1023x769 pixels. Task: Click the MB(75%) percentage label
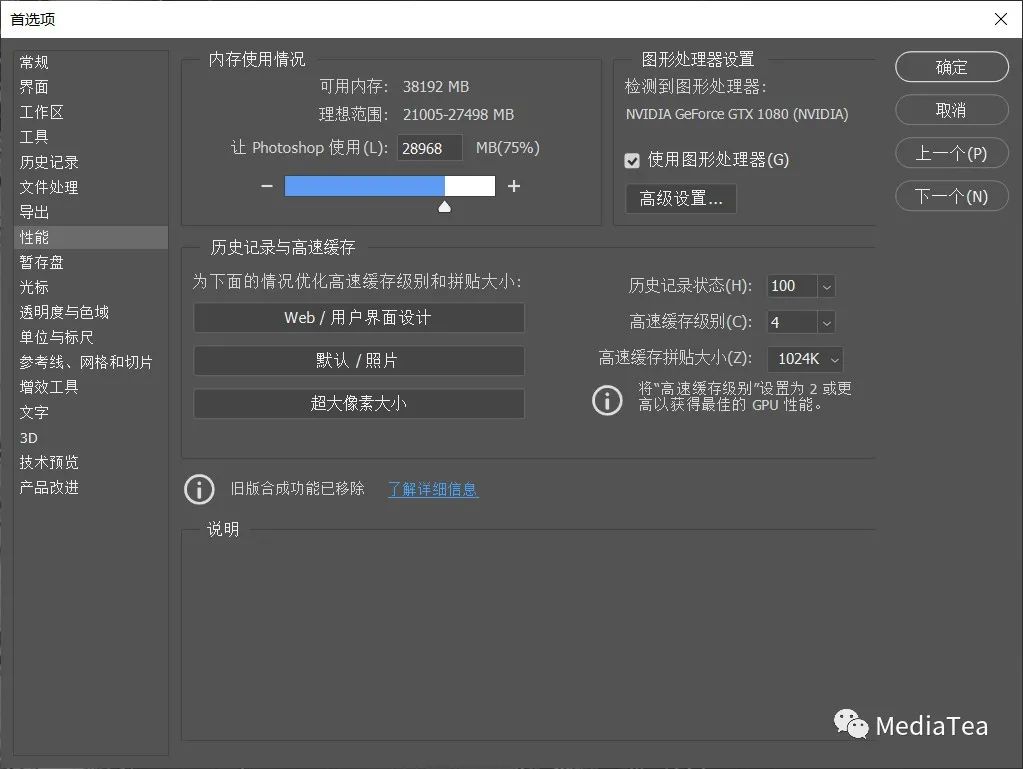508,148
